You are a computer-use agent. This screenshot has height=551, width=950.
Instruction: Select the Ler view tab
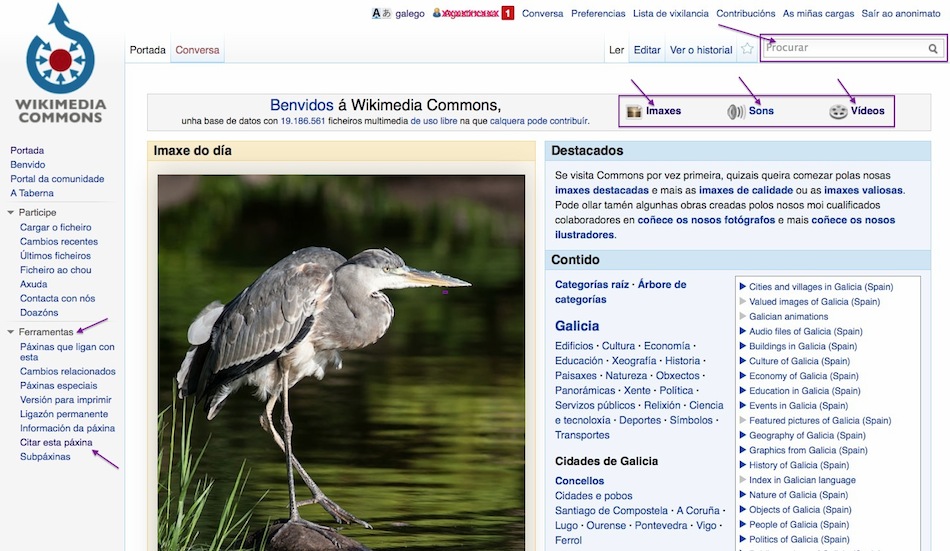tap(616, 50)
